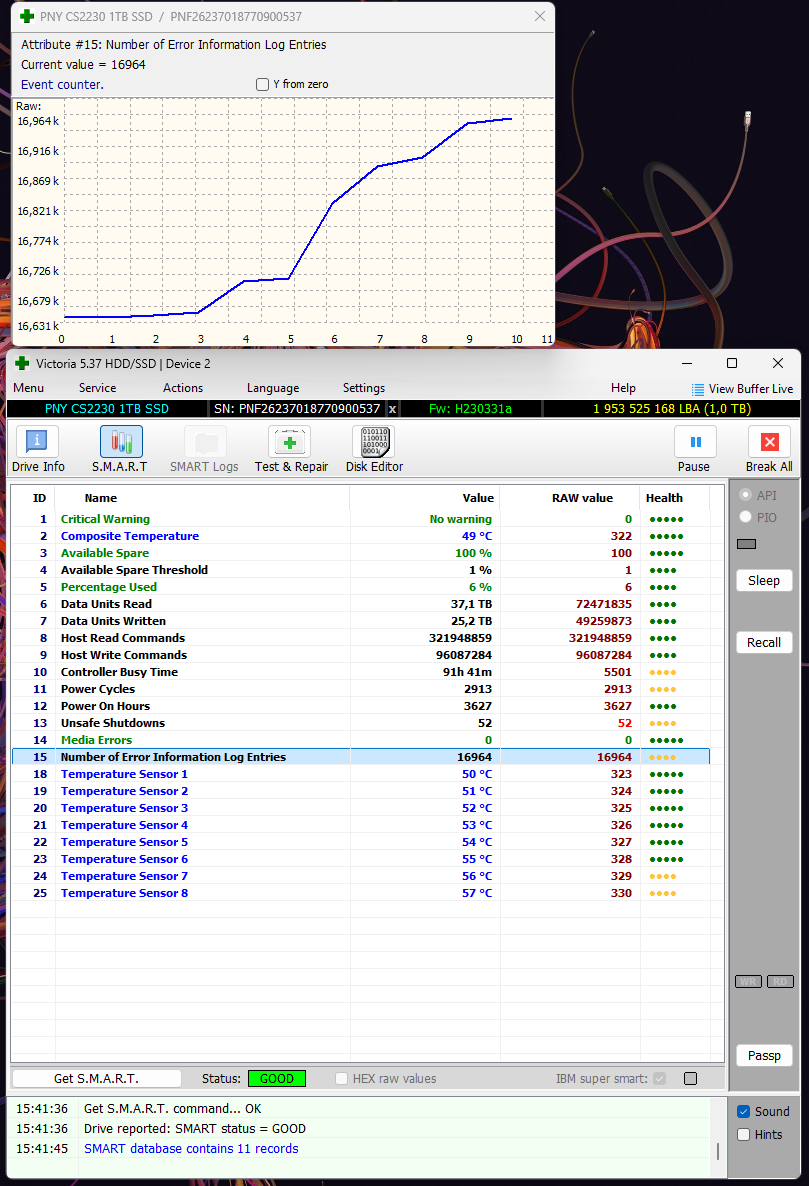This screenshot has height=1186, width=809.
Task: Select the Composite Temperature attribute
Action: point(361,536)
